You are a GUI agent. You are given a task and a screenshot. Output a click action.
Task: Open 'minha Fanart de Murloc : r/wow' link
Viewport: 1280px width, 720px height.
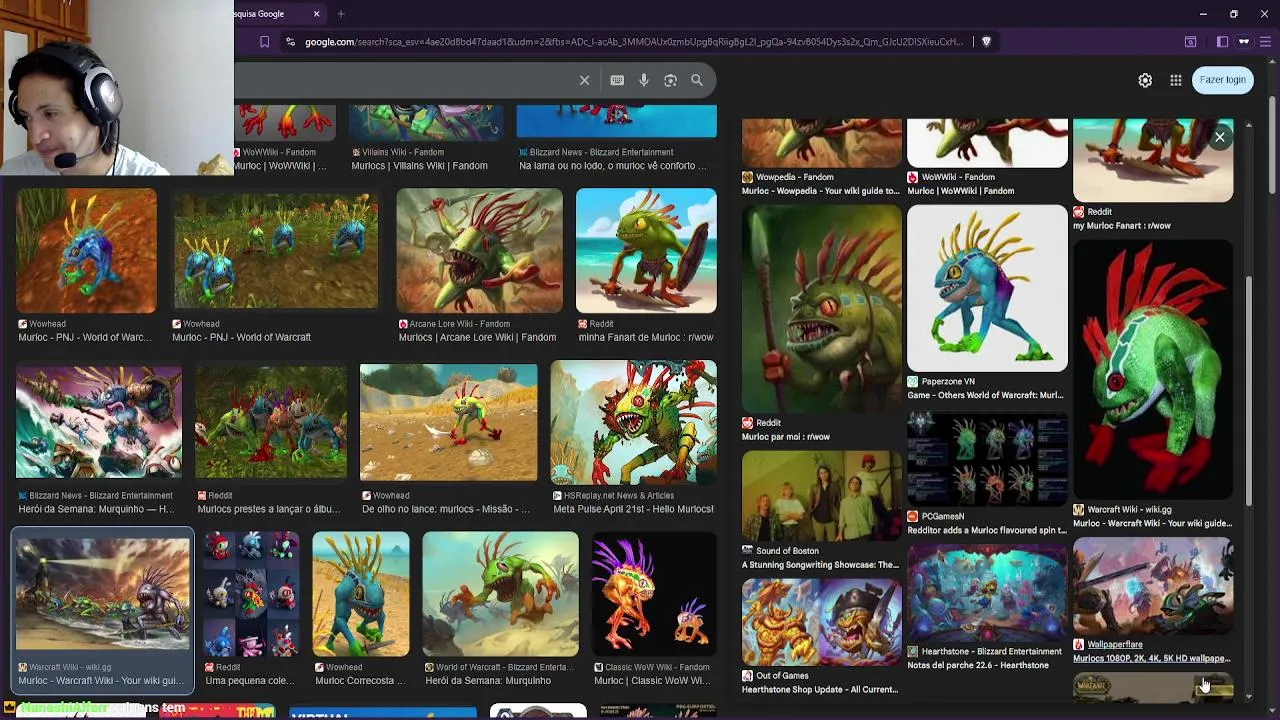[646, 338]
